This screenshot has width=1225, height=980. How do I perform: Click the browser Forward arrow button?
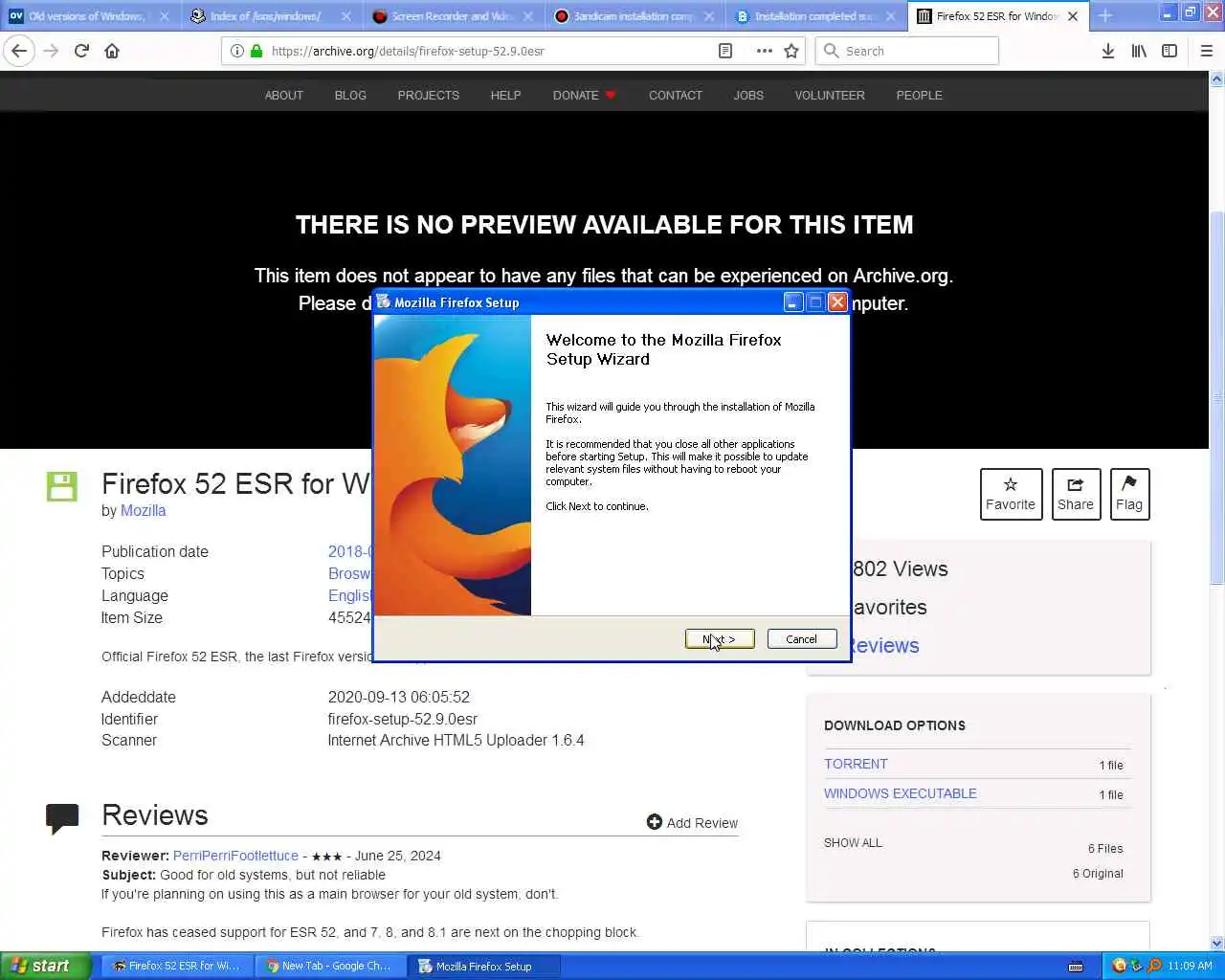(x=51, y=51)
